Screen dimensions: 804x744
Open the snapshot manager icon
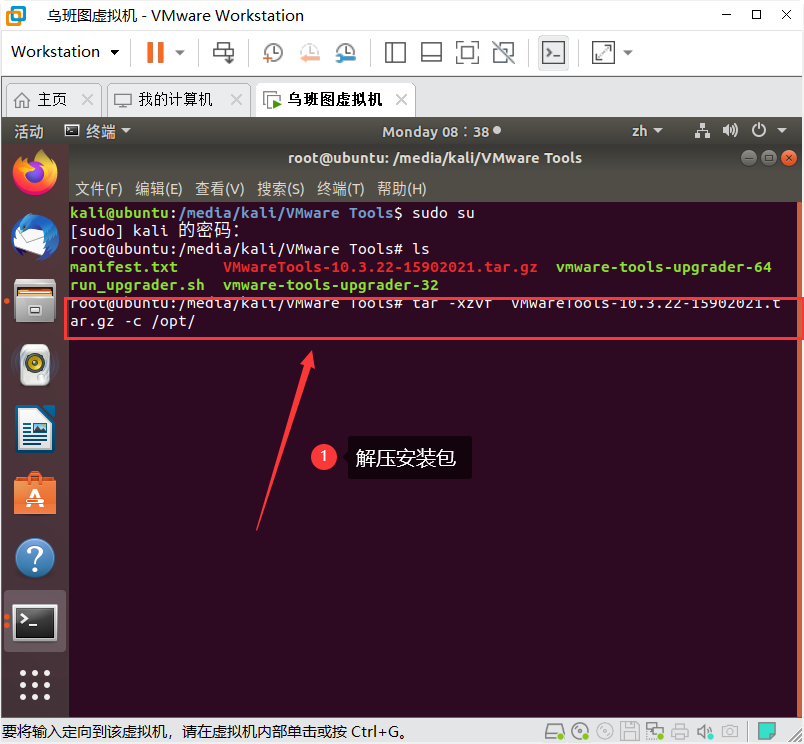pyautogui.click(x=346, y=53)
